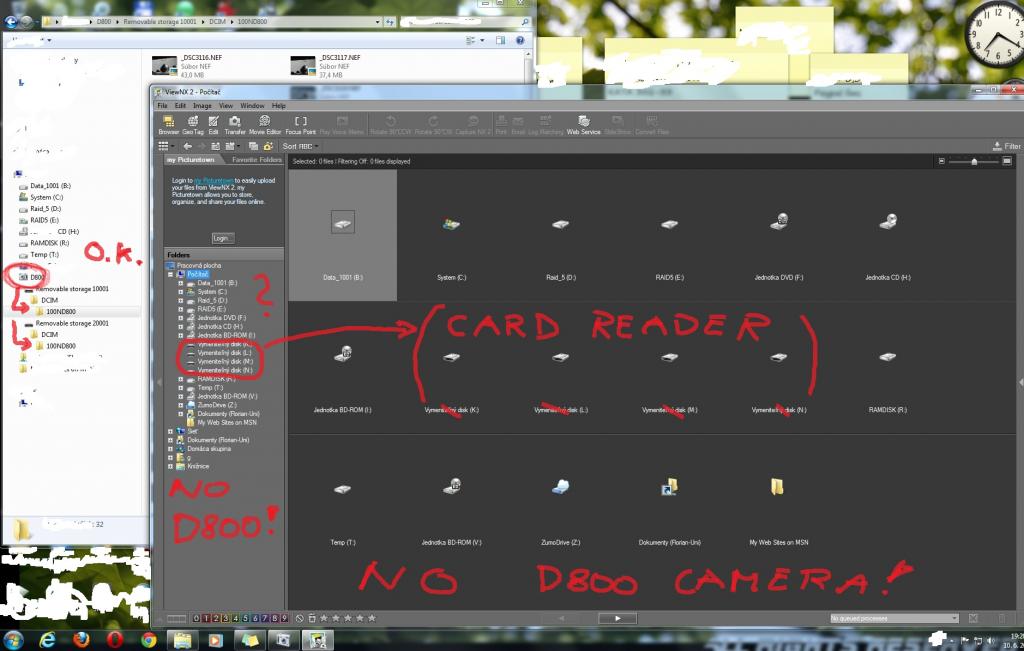Select the _DSC3116.NEF file thumbnail

pyautogui.click(x=165, y=66)
